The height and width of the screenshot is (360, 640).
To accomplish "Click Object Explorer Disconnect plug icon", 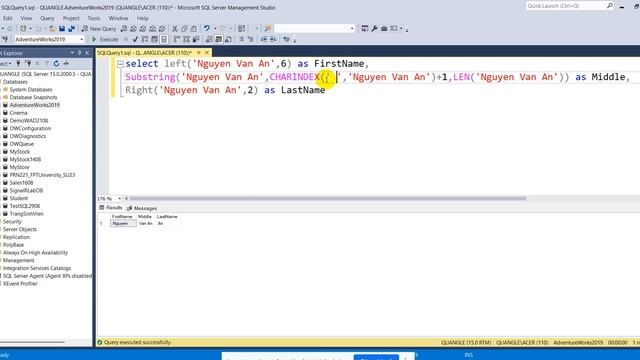I will point(28,63).
